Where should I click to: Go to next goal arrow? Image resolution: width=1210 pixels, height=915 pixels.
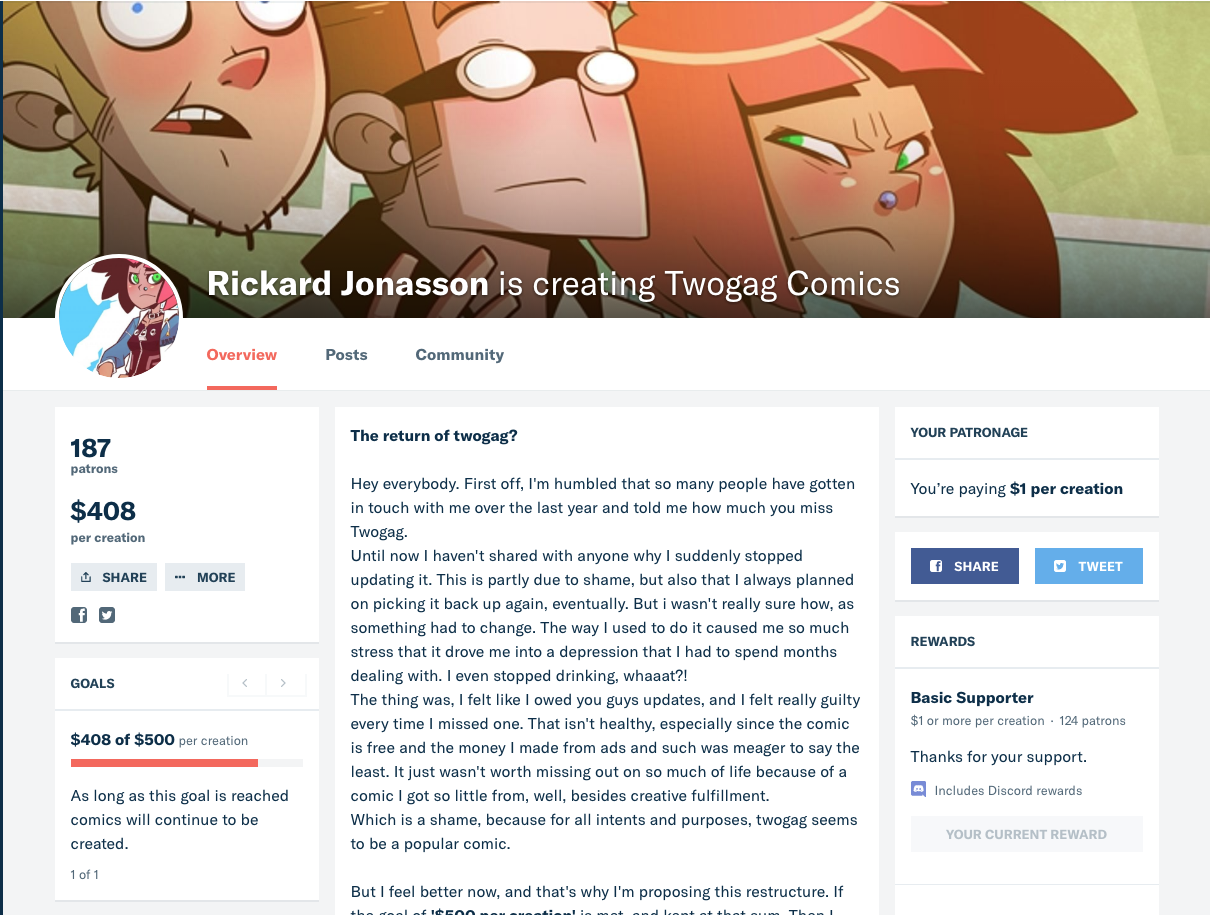click(x=284, y=683)
